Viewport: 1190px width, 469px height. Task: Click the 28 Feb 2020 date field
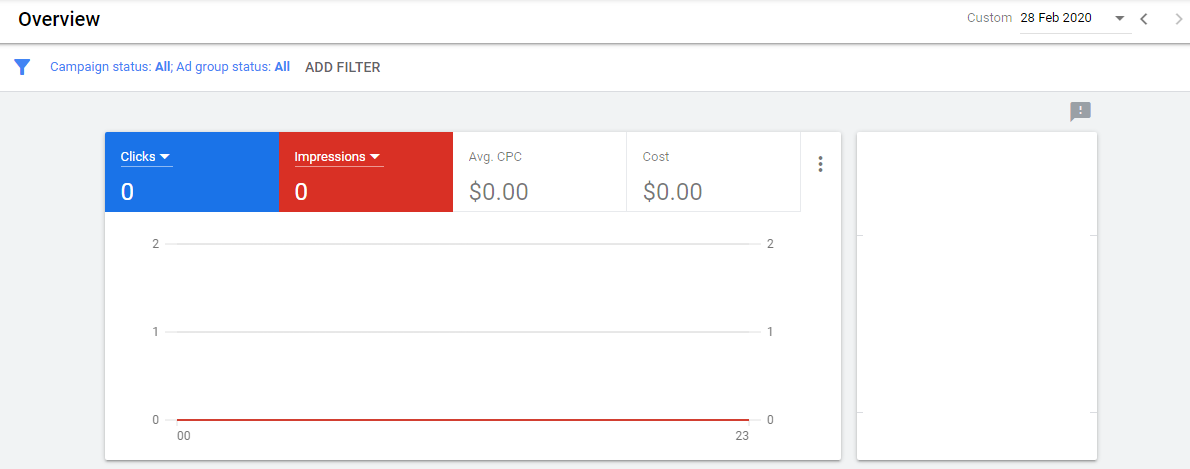click(1063, 18)
